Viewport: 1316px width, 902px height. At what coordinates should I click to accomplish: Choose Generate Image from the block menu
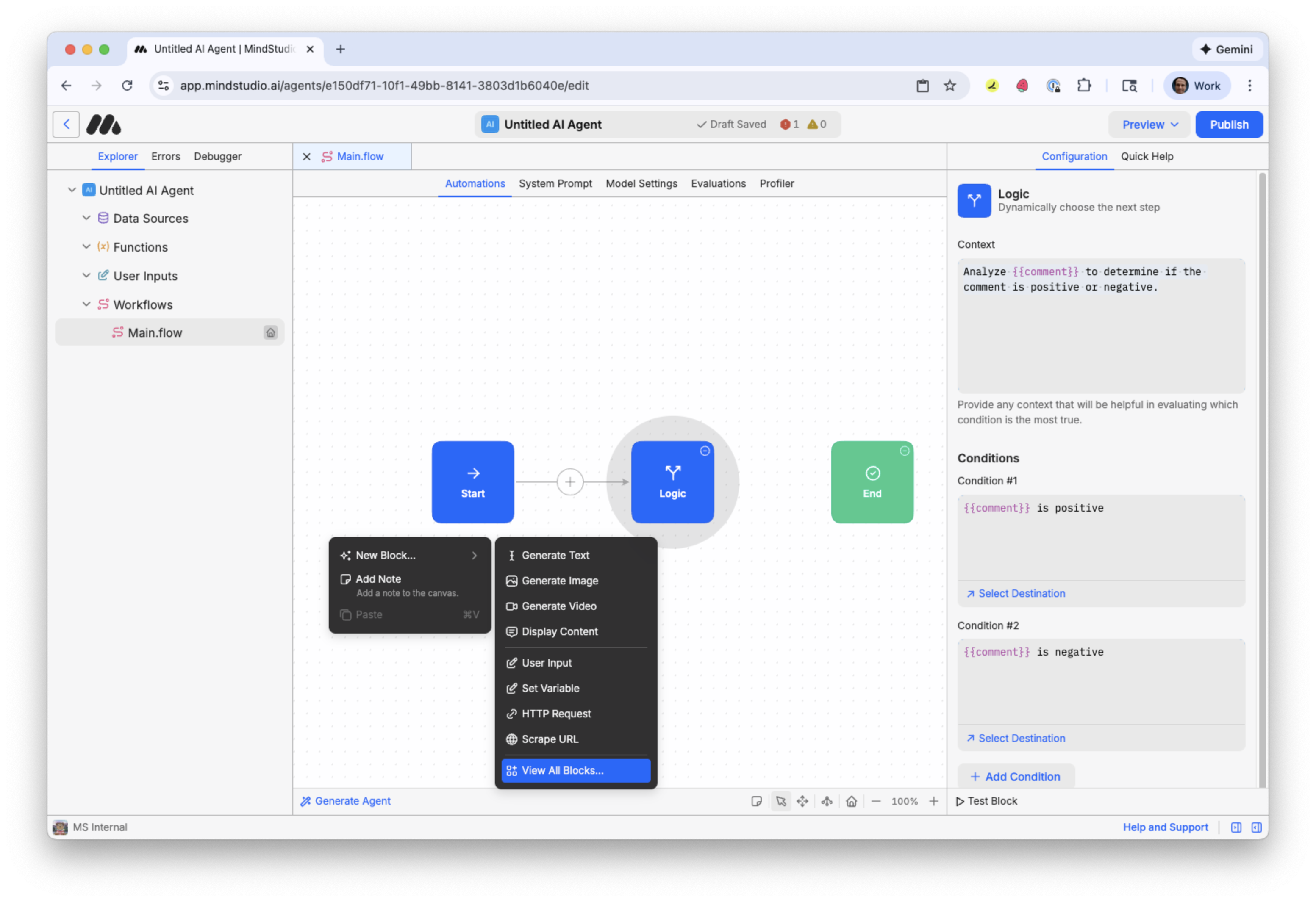click(x=559, y=581)
